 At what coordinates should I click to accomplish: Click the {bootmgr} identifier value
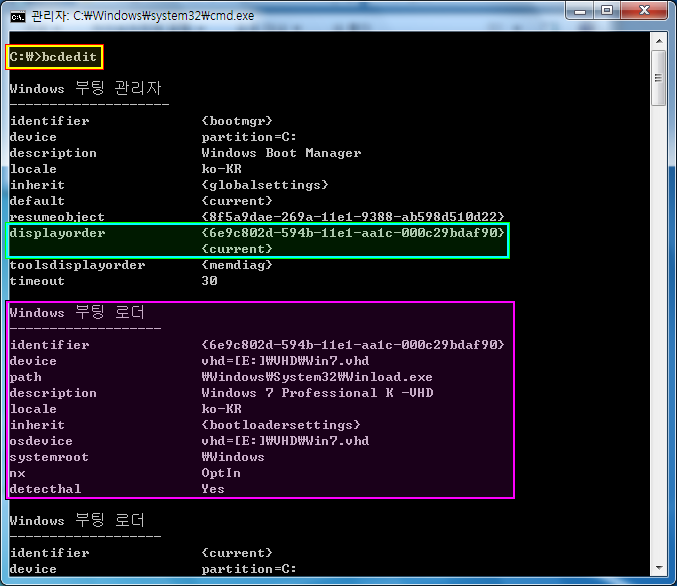[x=237, y=120]
